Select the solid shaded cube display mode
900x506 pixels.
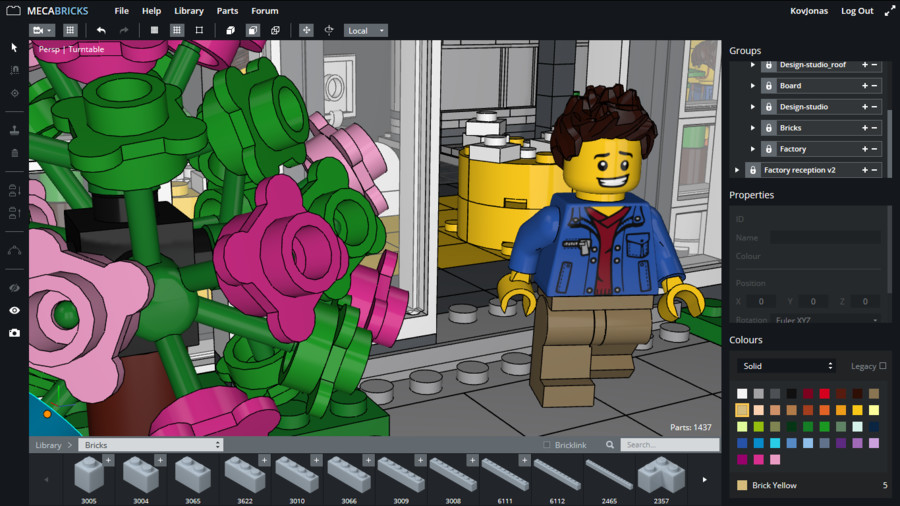click(230, 30)
